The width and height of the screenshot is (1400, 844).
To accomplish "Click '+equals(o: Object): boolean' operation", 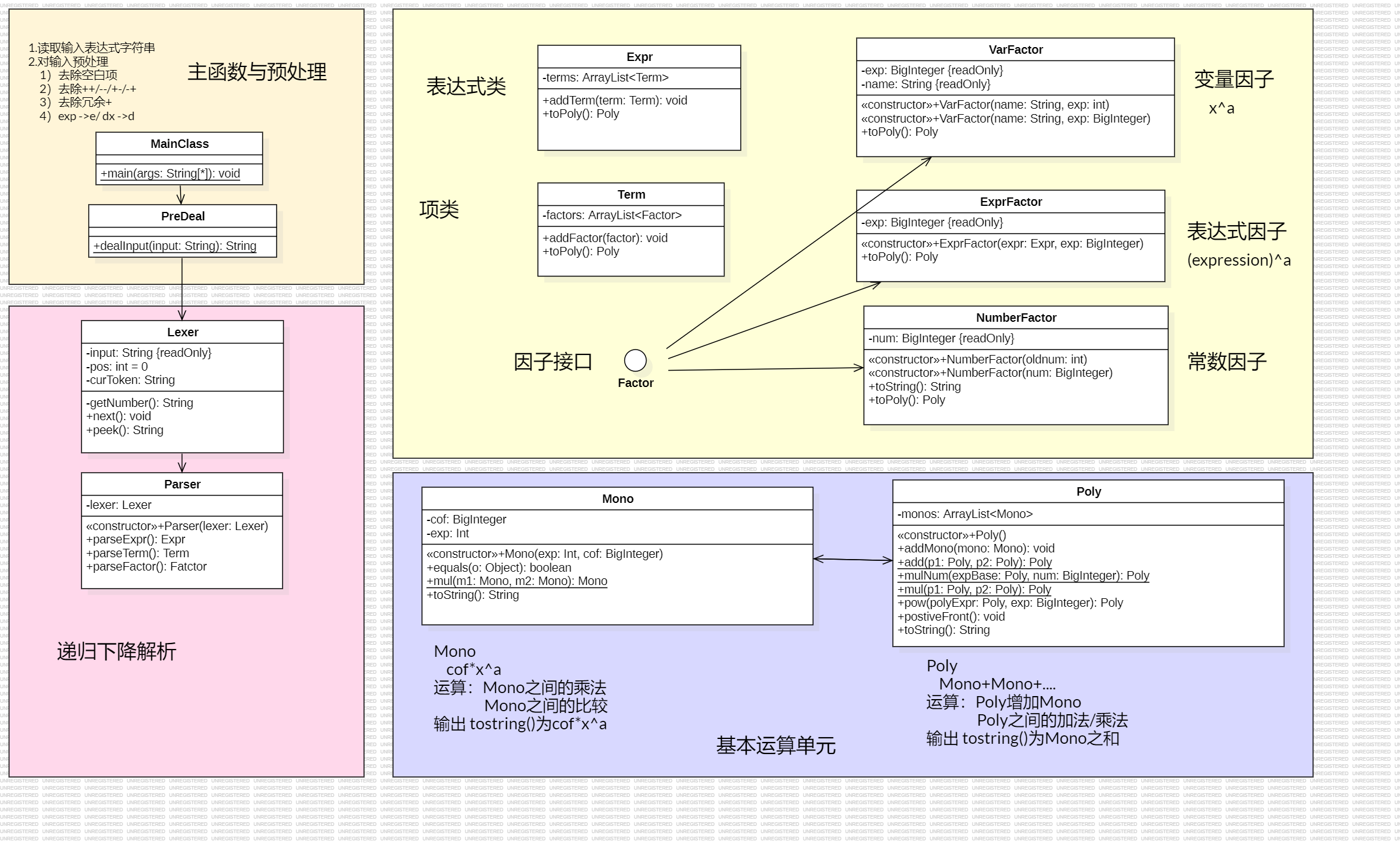I will click(499, 567).
